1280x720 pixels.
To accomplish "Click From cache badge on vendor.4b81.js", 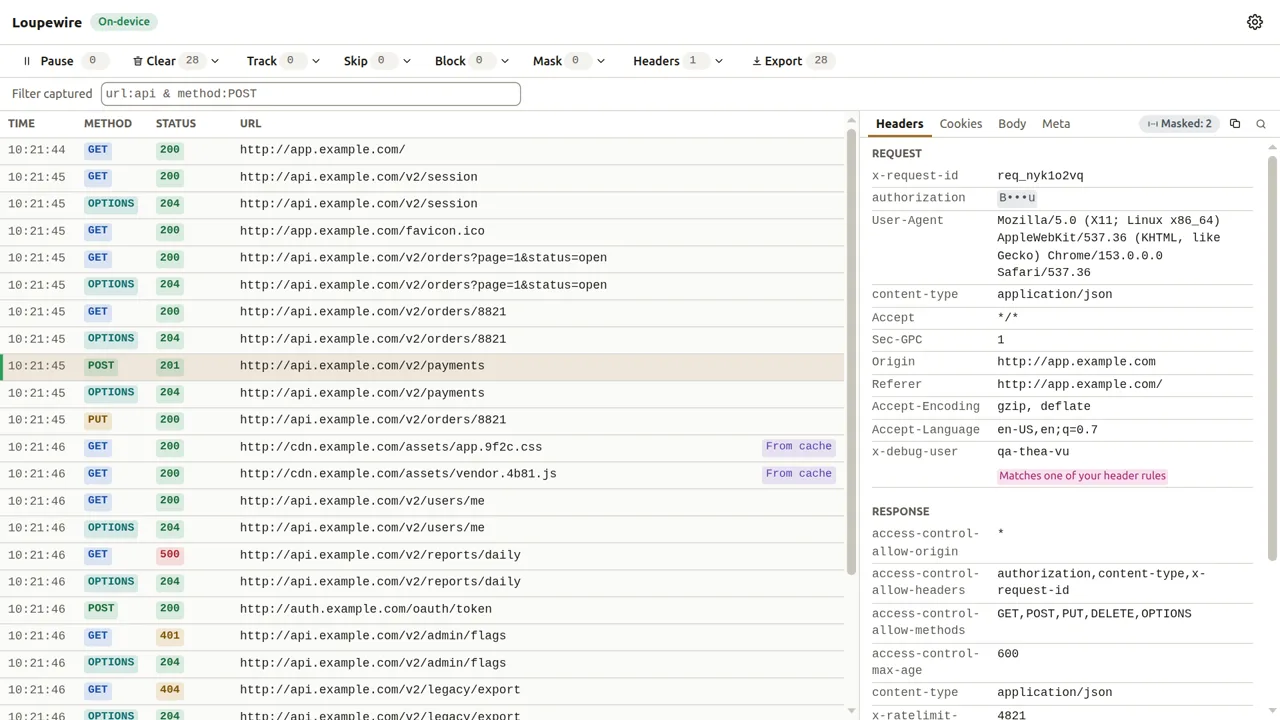I will click(x=799, y=474).
